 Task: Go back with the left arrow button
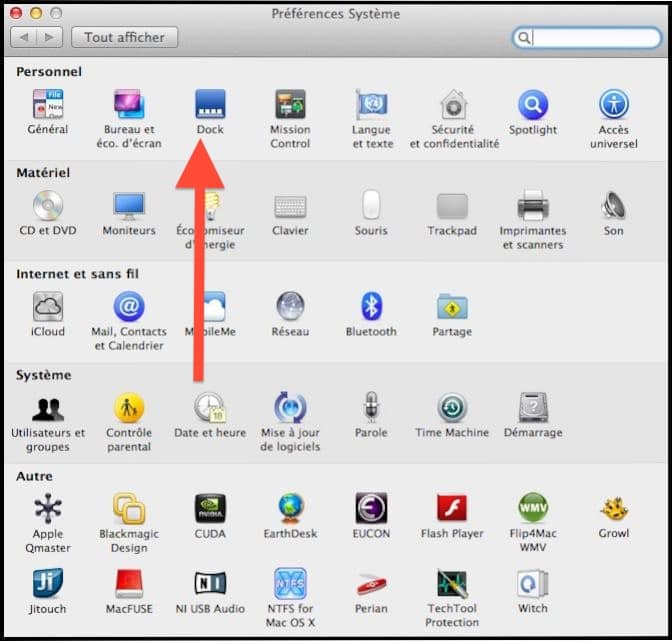coord(24,37)
